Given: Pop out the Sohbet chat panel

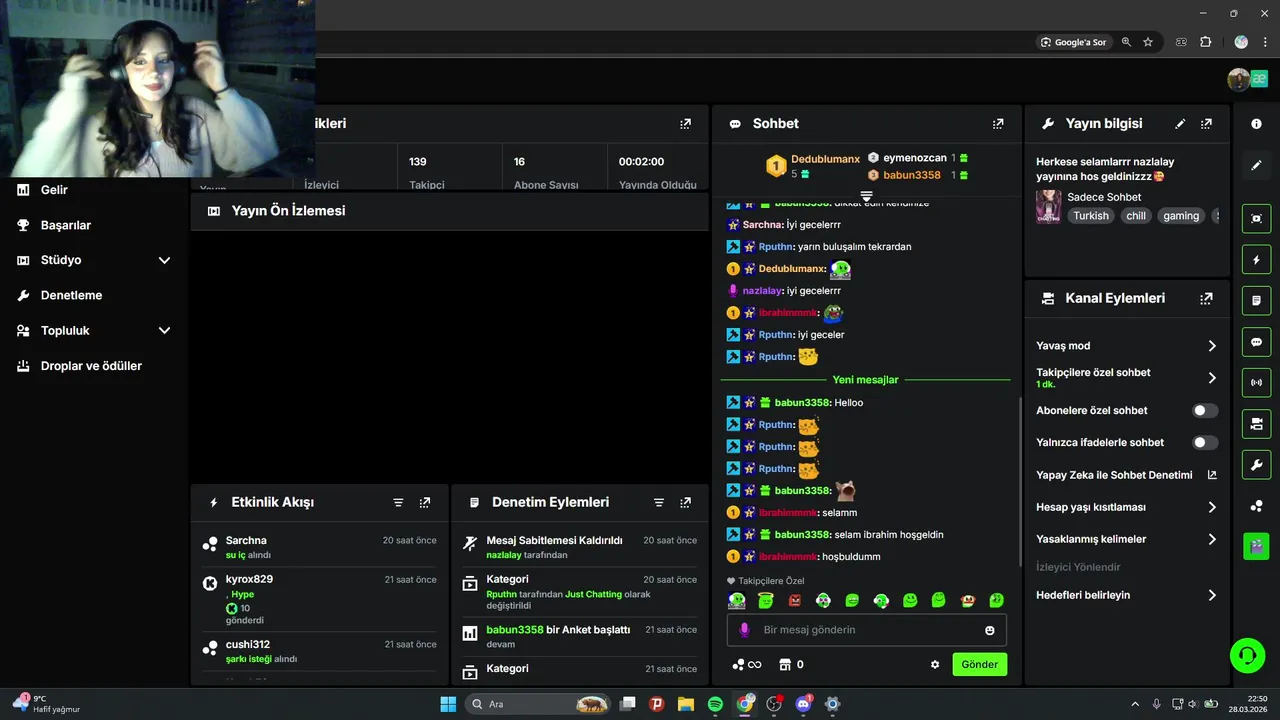Looking at the screenshot, I should pyautogui.click(x=998, y=124).
